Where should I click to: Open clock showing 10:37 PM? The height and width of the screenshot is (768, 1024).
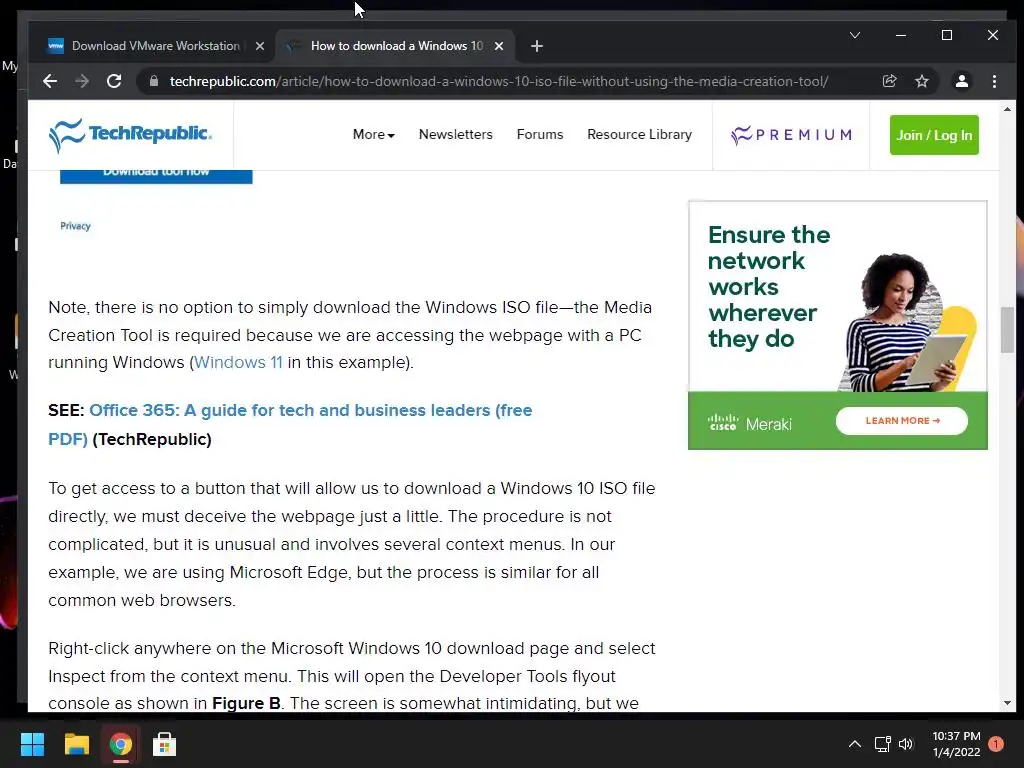(956, 744)
